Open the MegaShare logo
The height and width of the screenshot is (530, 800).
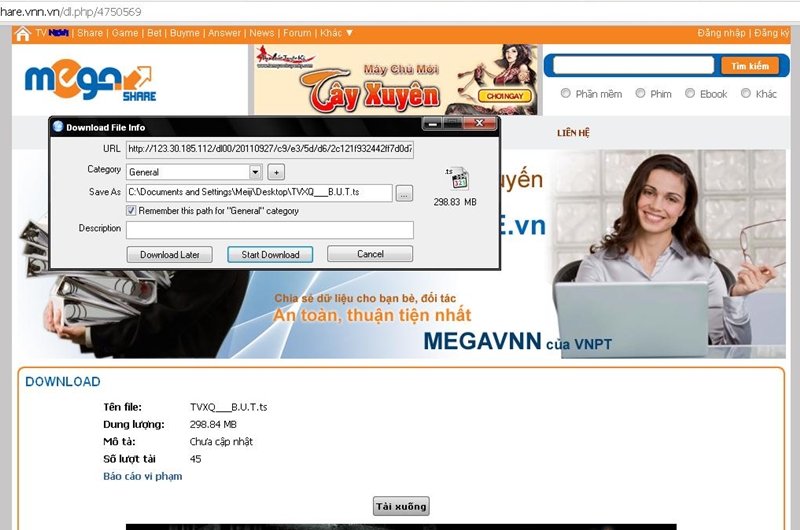click(90, 80)
